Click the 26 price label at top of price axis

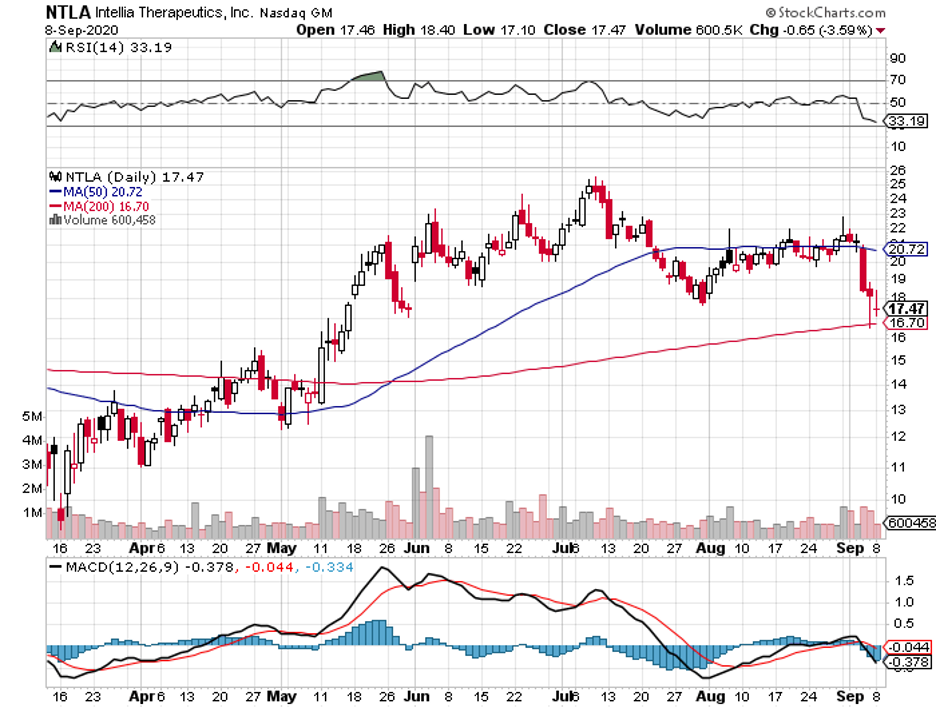pyautogui.click(x=897, y=171)
